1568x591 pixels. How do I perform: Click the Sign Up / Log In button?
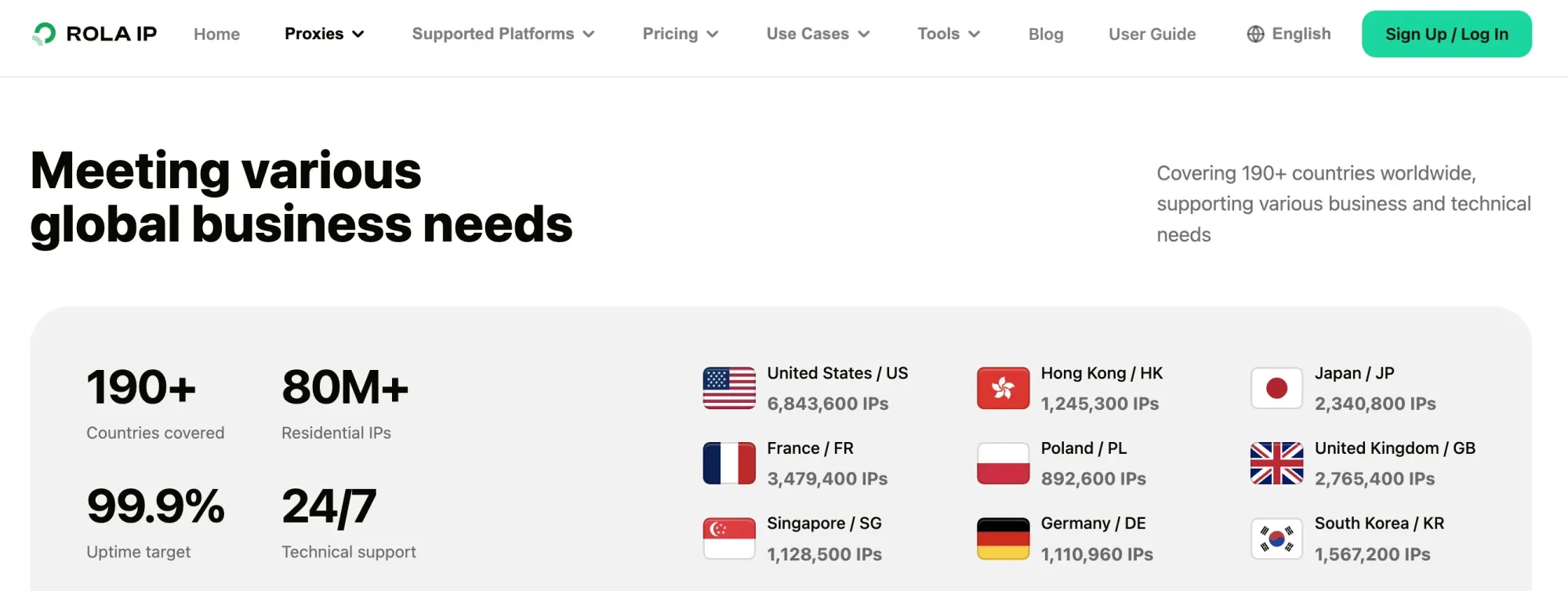click(1446, 34)
